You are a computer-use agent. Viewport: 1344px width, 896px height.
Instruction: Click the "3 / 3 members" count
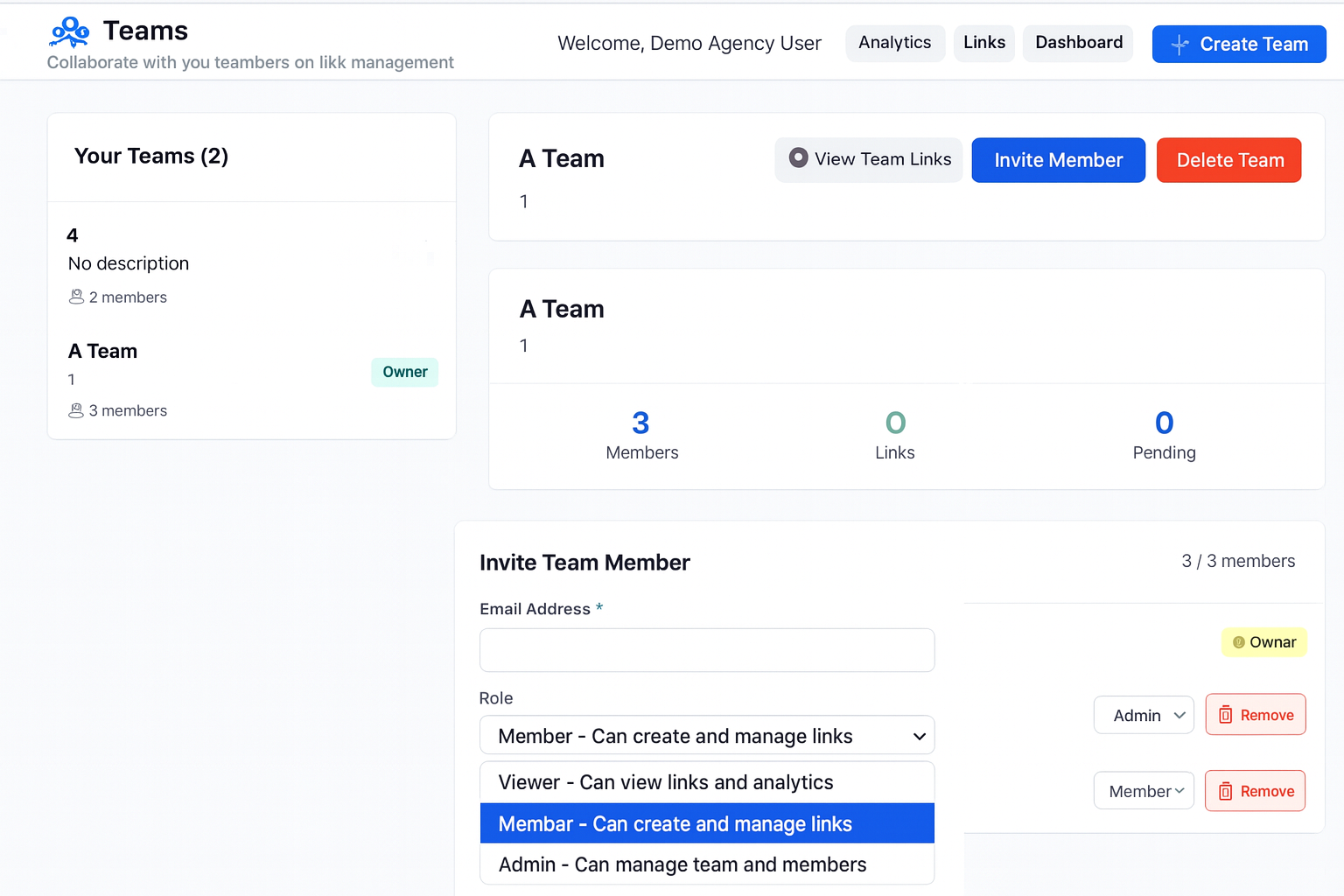[x=1238, y=561]
